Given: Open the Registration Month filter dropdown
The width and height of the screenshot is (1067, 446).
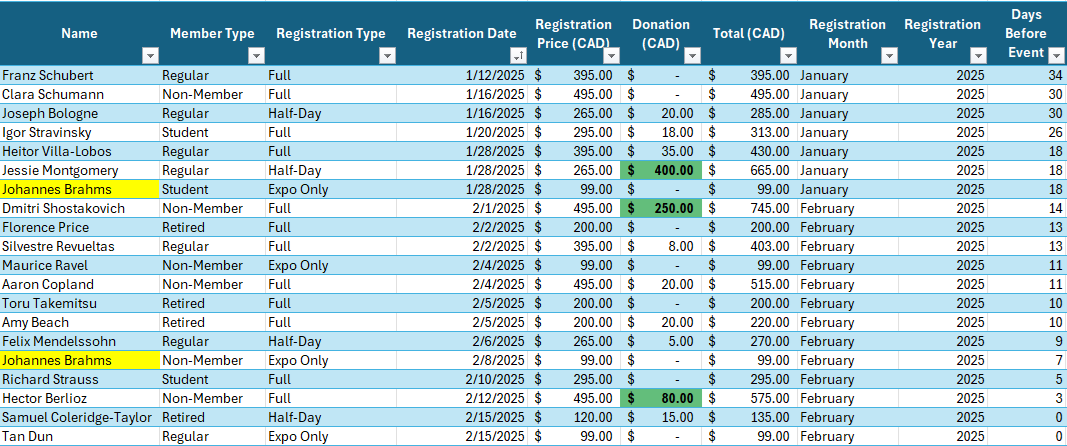Looking at the screenshot, I should pyautogui.click(x=889, y=56).
